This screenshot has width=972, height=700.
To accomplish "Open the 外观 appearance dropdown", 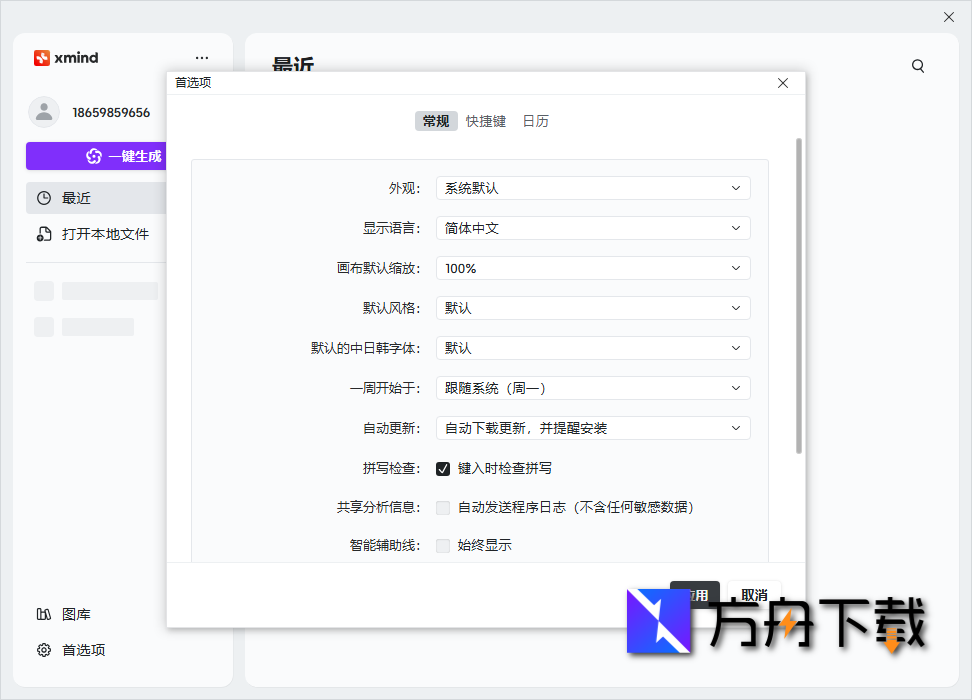I will coord(593,187).
